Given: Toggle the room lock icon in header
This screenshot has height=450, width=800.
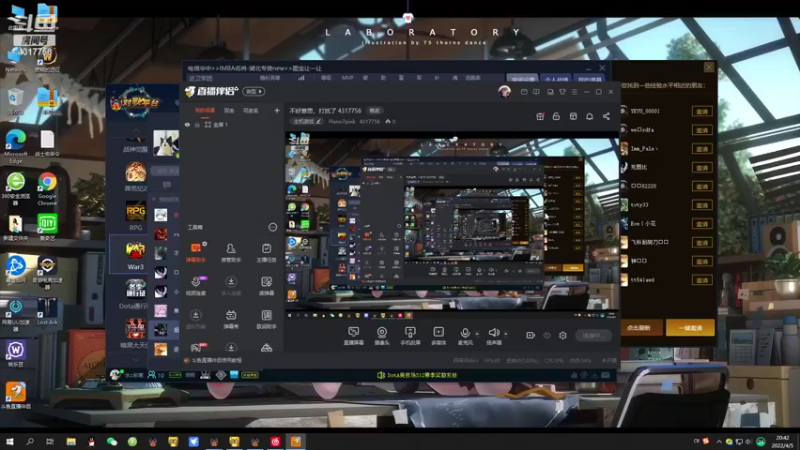Looking at the screenshot, I should click(x=556, y=116).
